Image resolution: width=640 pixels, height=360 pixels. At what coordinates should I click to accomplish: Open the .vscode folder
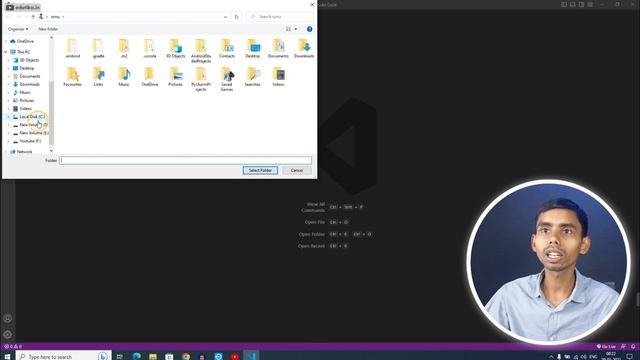(x=150, y=49)
